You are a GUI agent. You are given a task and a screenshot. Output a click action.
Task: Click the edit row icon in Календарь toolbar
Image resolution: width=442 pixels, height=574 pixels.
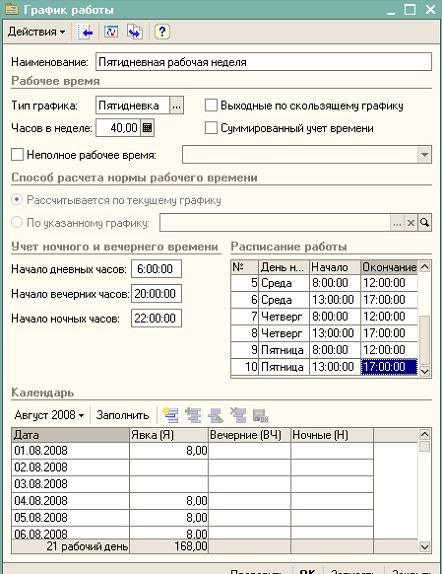216,415
